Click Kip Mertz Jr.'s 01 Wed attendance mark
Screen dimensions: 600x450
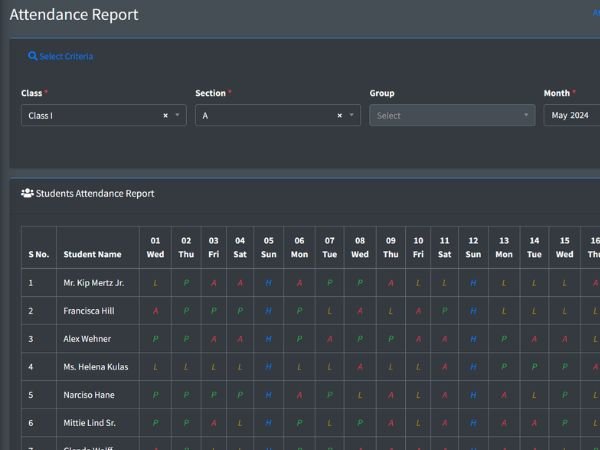155,283
